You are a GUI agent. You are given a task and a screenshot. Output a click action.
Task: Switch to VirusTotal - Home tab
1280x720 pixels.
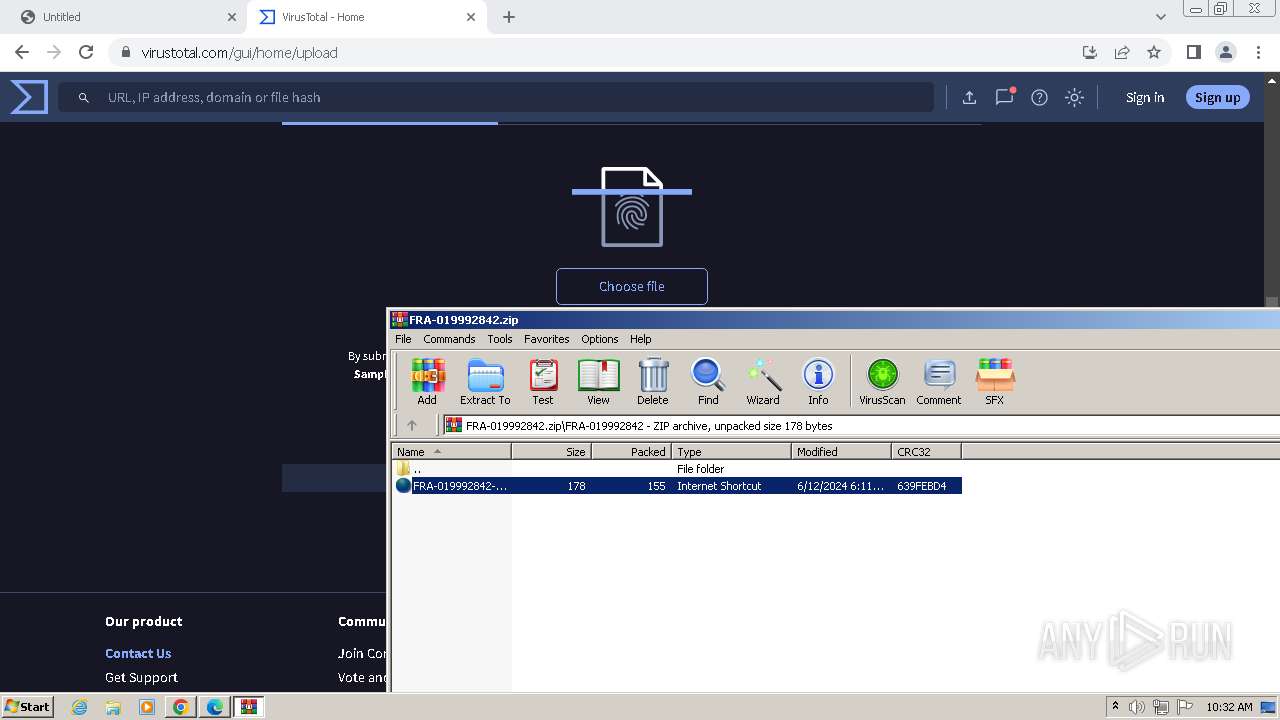(365, 17)
